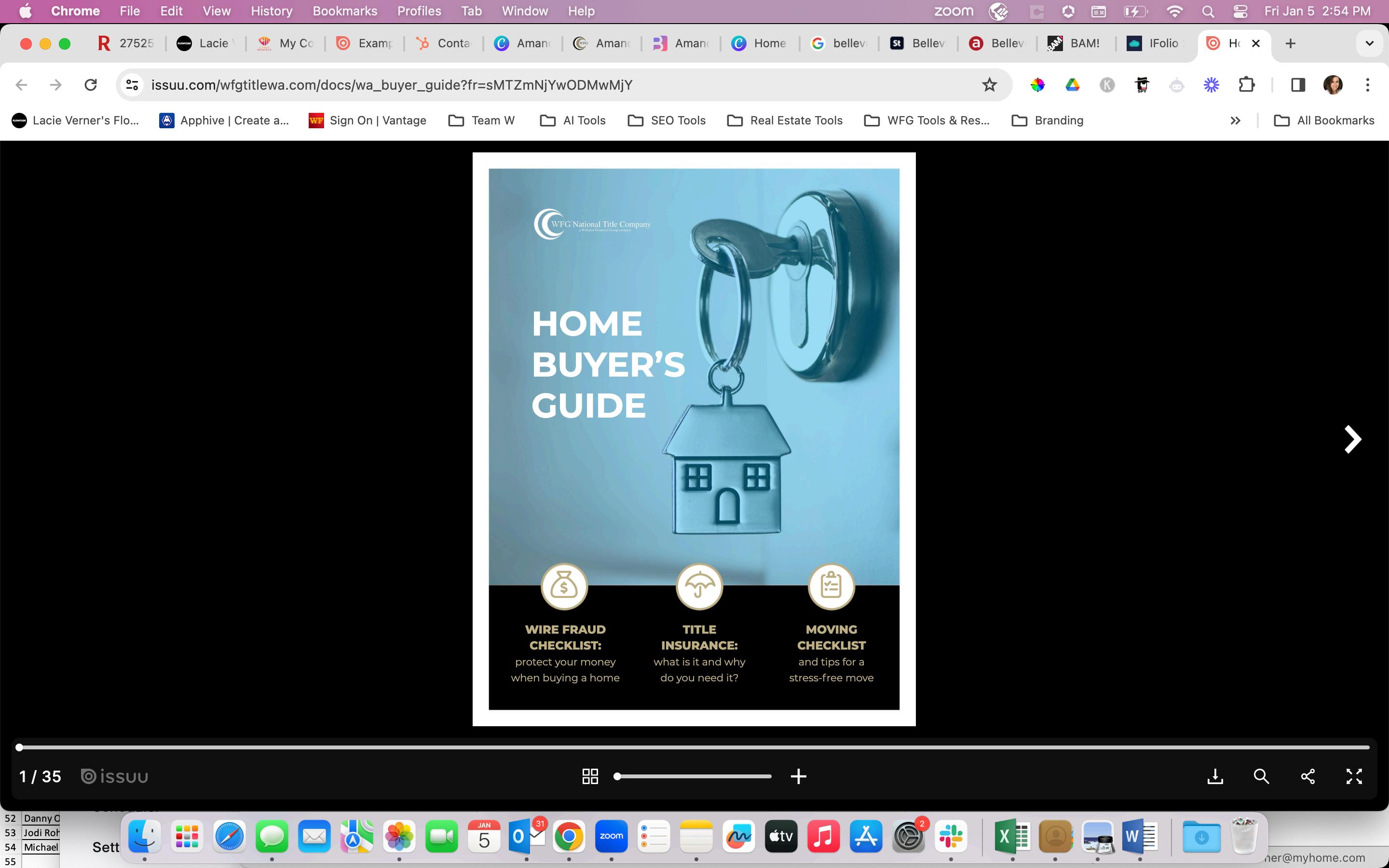This screenshot has width=1389, height=868.
Task: Toggle Chrome side panel
Action: coord(1298,85)
